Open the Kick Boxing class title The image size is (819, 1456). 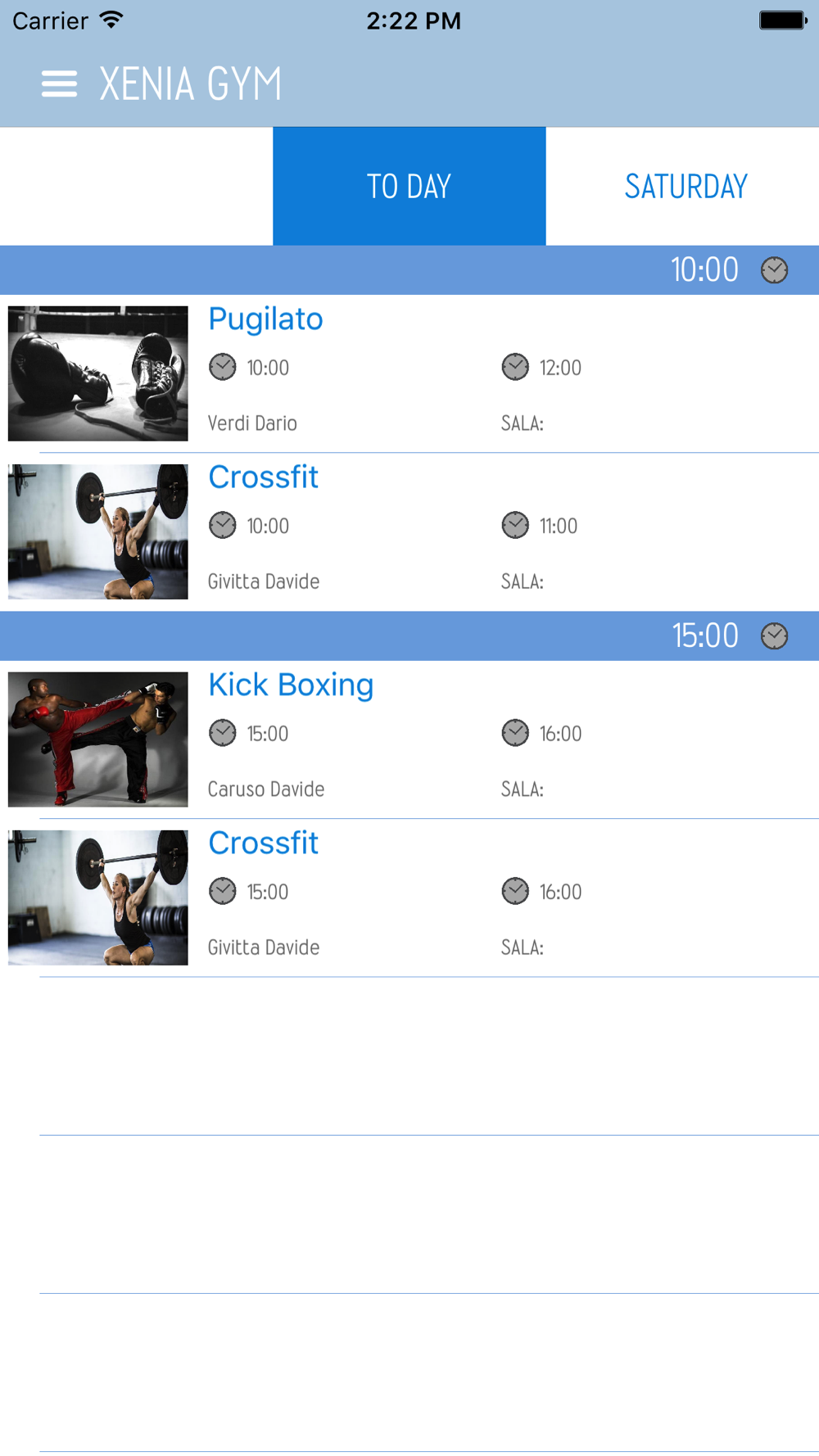pyautogui.click(x=291, y=685)
